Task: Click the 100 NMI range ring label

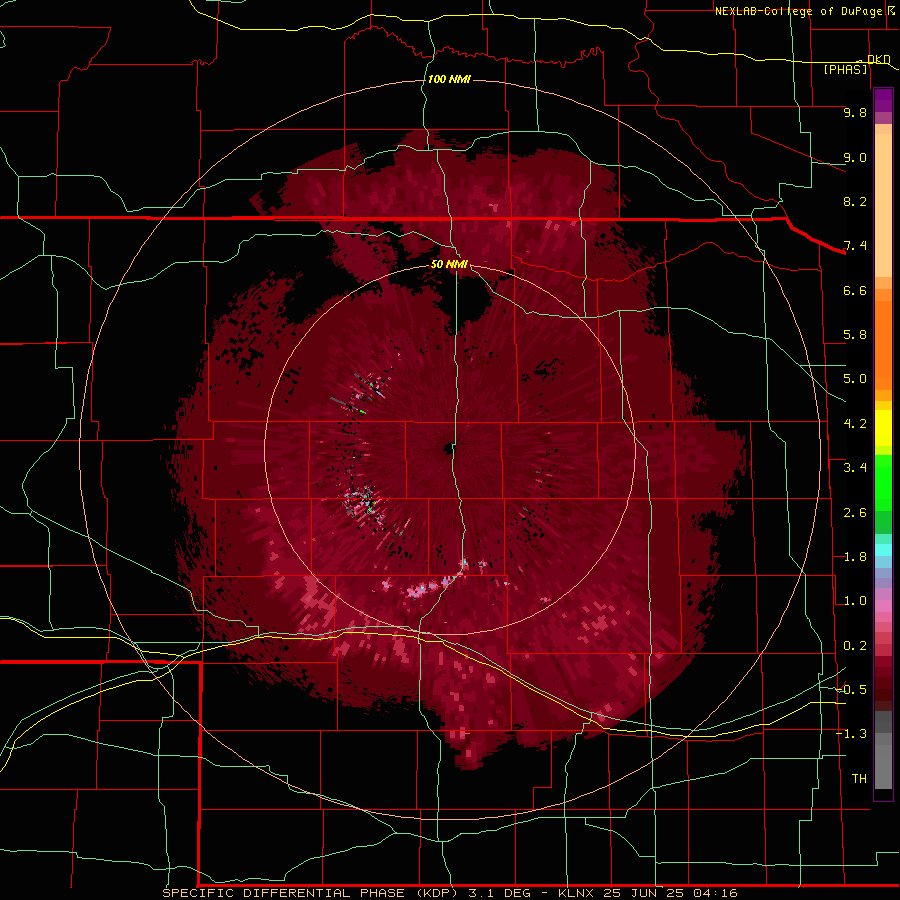Action: point(449,79)
